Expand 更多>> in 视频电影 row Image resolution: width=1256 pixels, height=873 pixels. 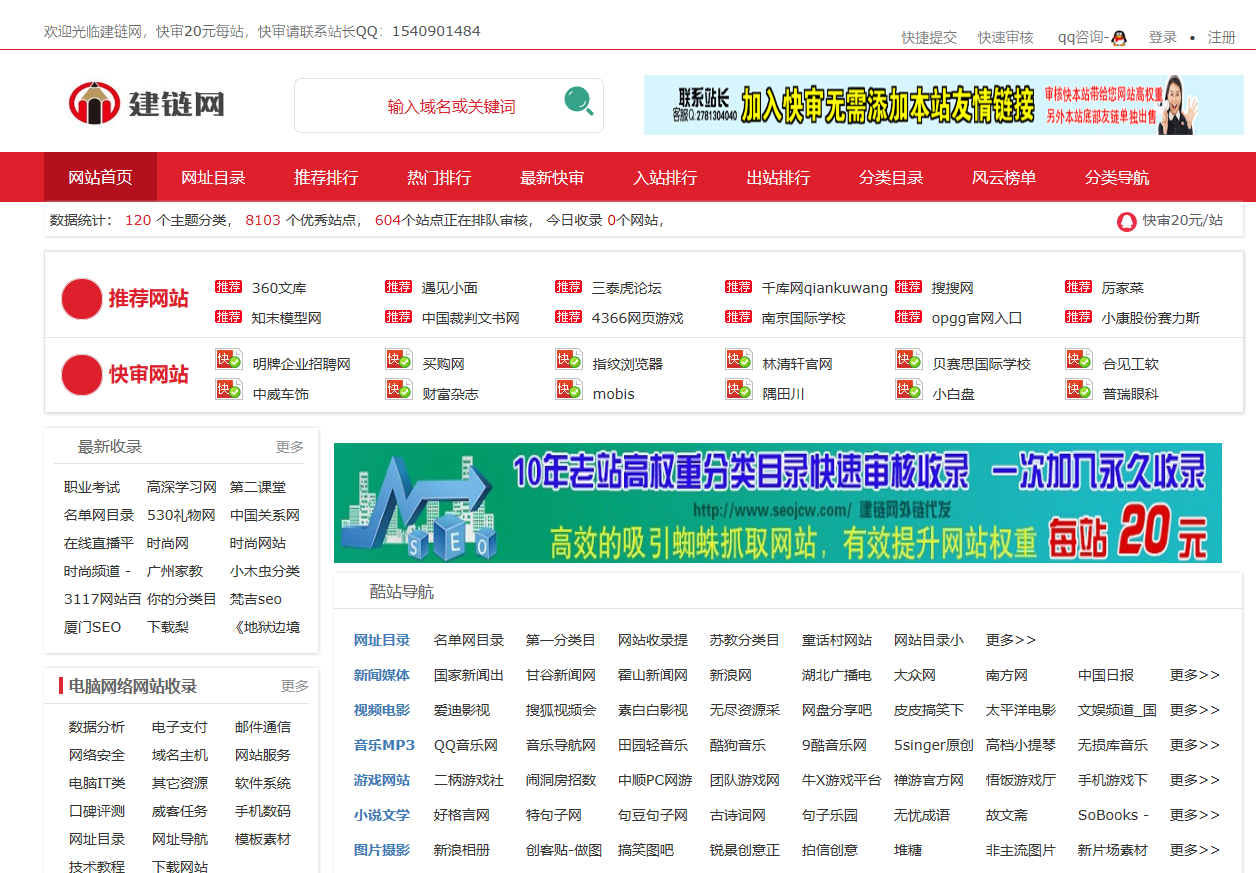[1195, 710]
